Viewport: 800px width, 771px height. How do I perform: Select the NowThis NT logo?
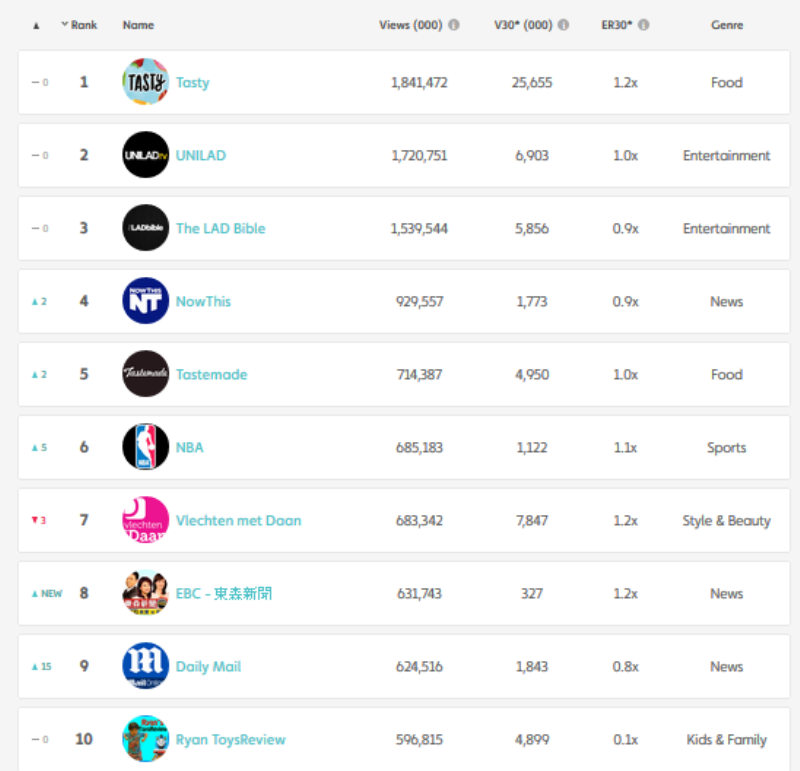click(145, 301)
